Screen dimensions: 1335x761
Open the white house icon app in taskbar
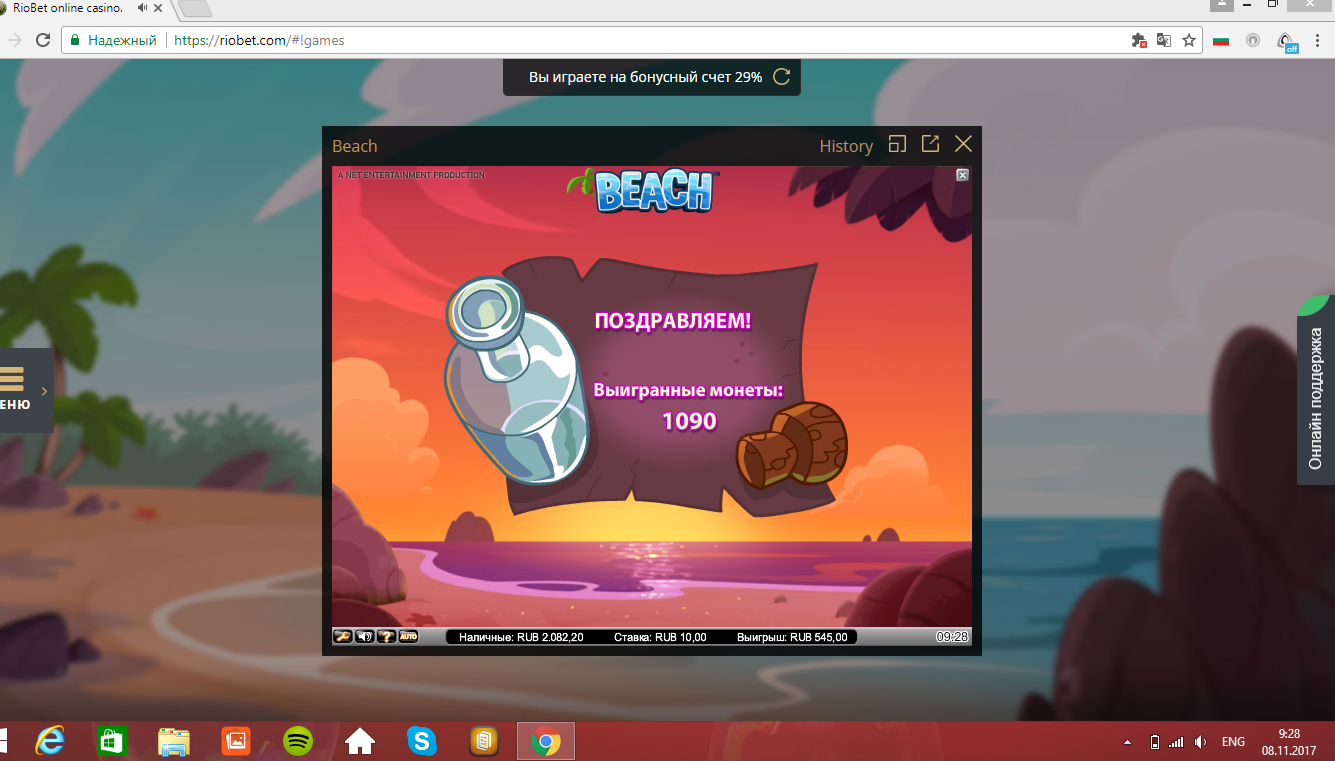360,741
